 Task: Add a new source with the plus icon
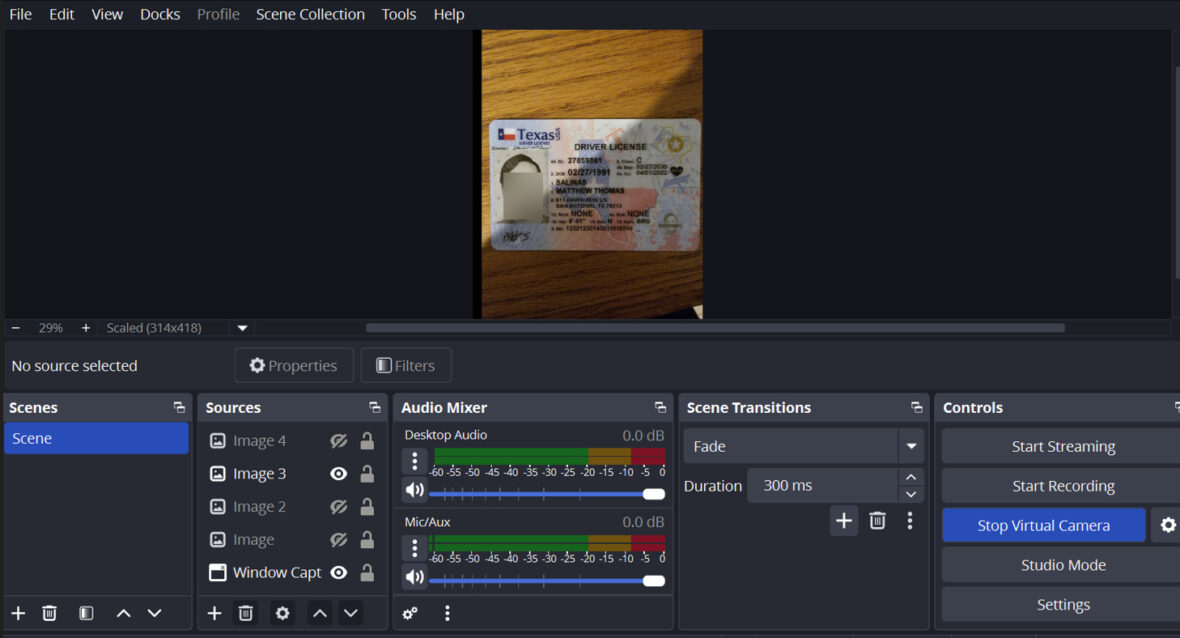214,612
